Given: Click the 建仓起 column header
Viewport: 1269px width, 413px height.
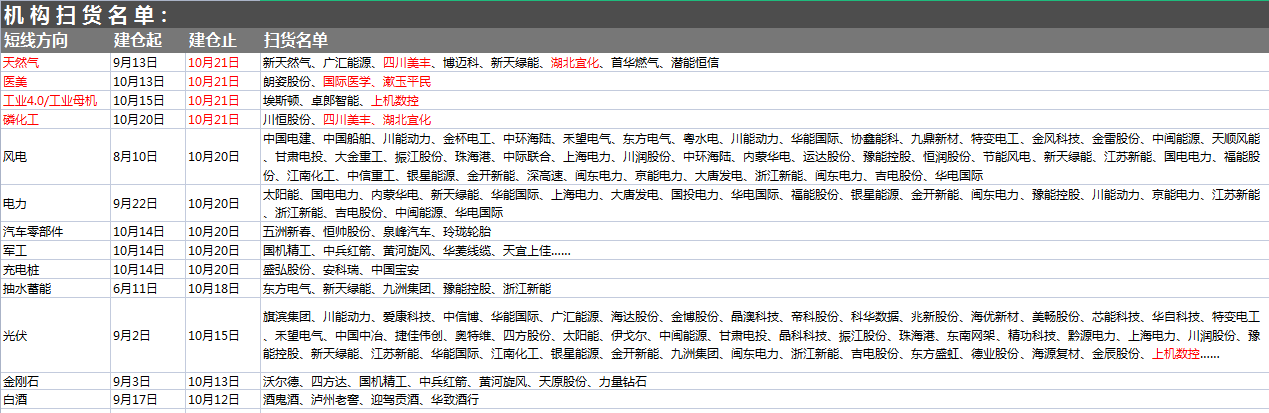Looking at the screenshot, I should (x=147, y=41).
